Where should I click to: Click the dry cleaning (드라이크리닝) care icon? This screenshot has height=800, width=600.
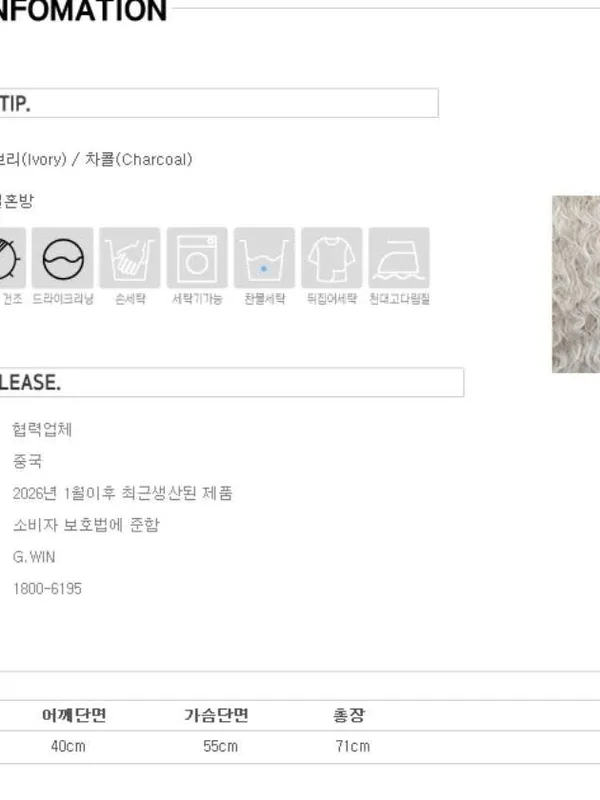[x=63, y=258]
